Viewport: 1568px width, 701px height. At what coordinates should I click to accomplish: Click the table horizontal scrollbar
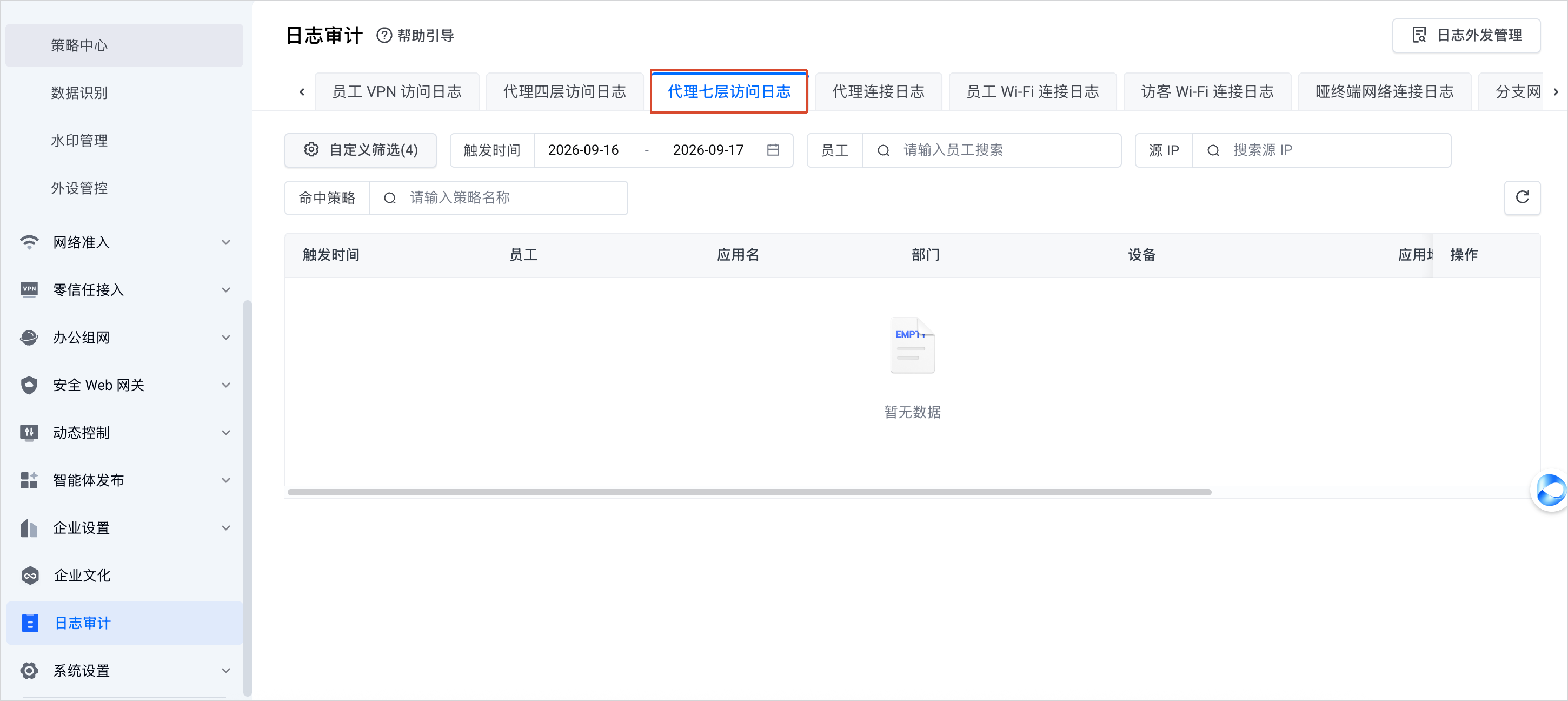click(x=749, y=492)
